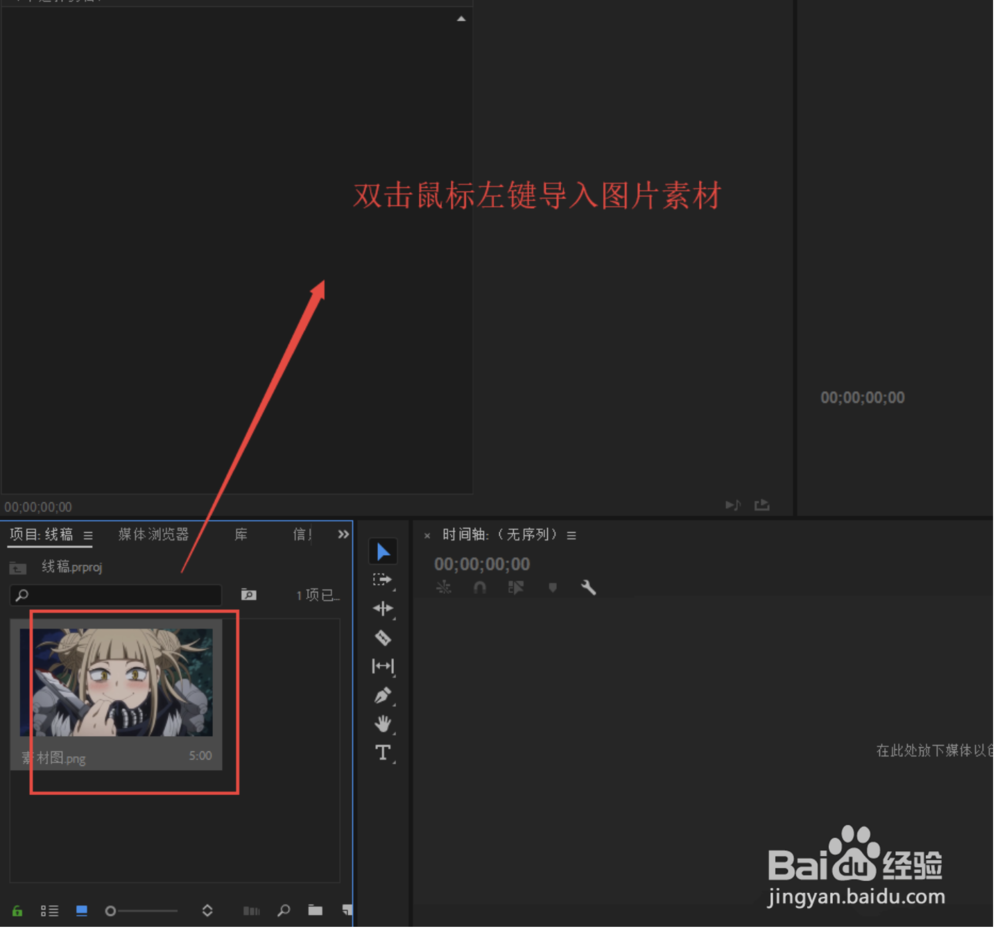Click the 线稿.prproj project file name
Screen dimensions: 1000x931
tap(71, 567)
